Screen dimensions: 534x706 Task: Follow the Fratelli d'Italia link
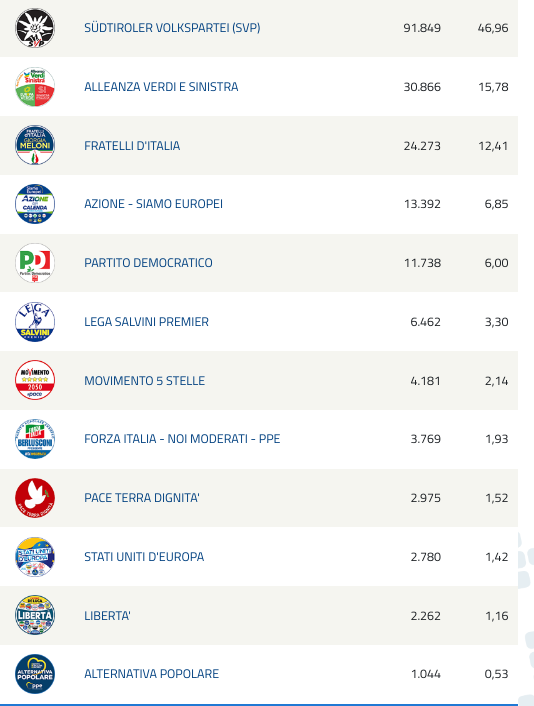click(x=132, y=145)
